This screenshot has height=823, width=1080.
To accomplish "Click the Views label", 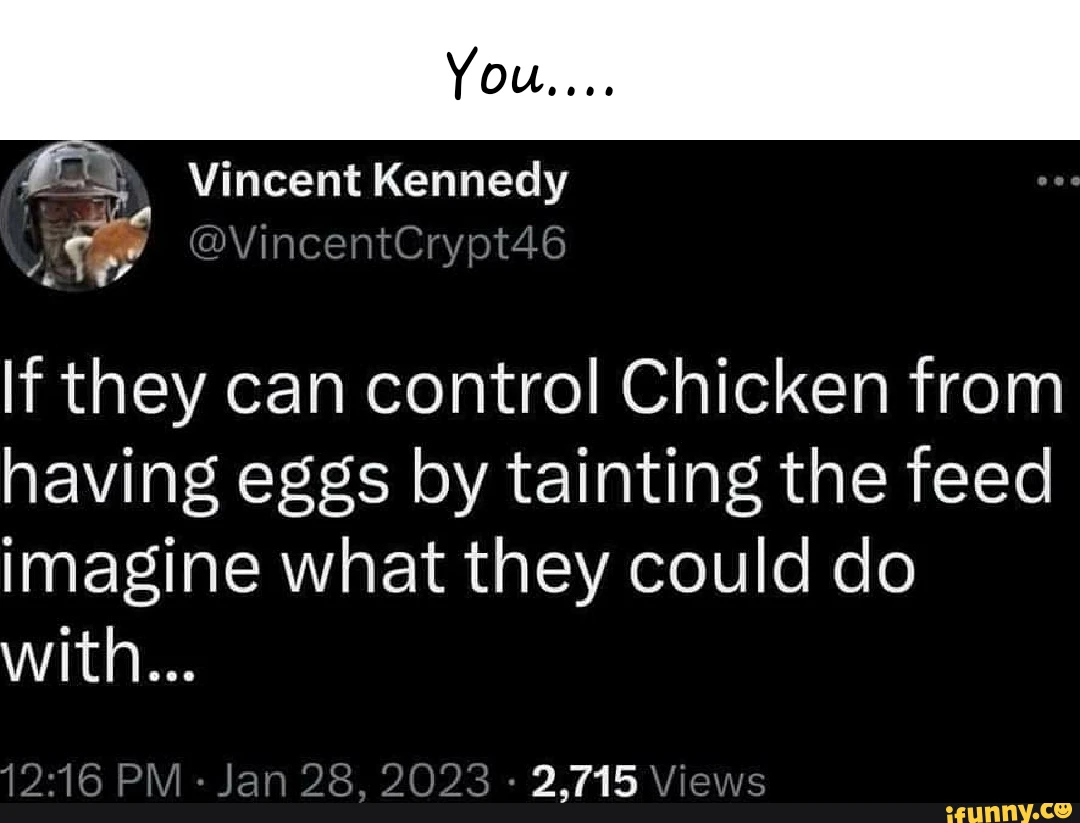I will coord(708,781).
